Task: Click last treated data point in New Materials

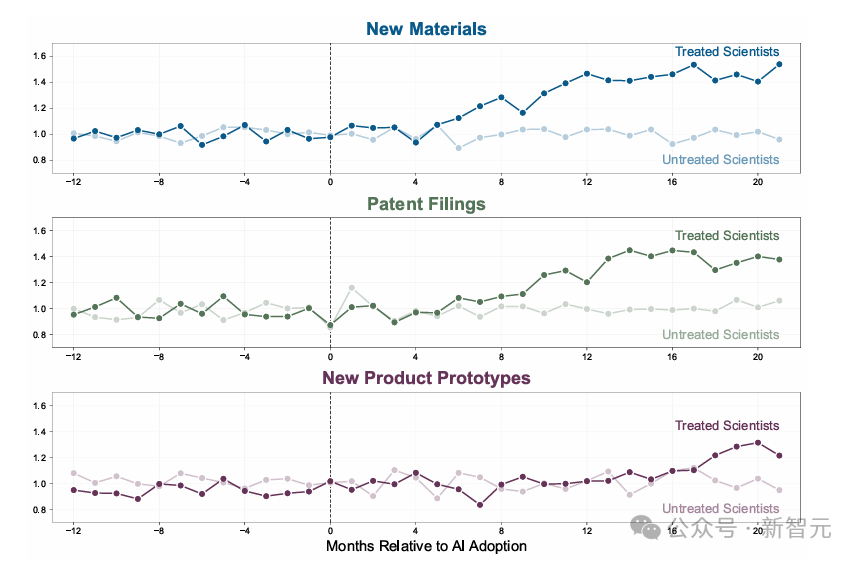Action: click(x=779, y=64)
